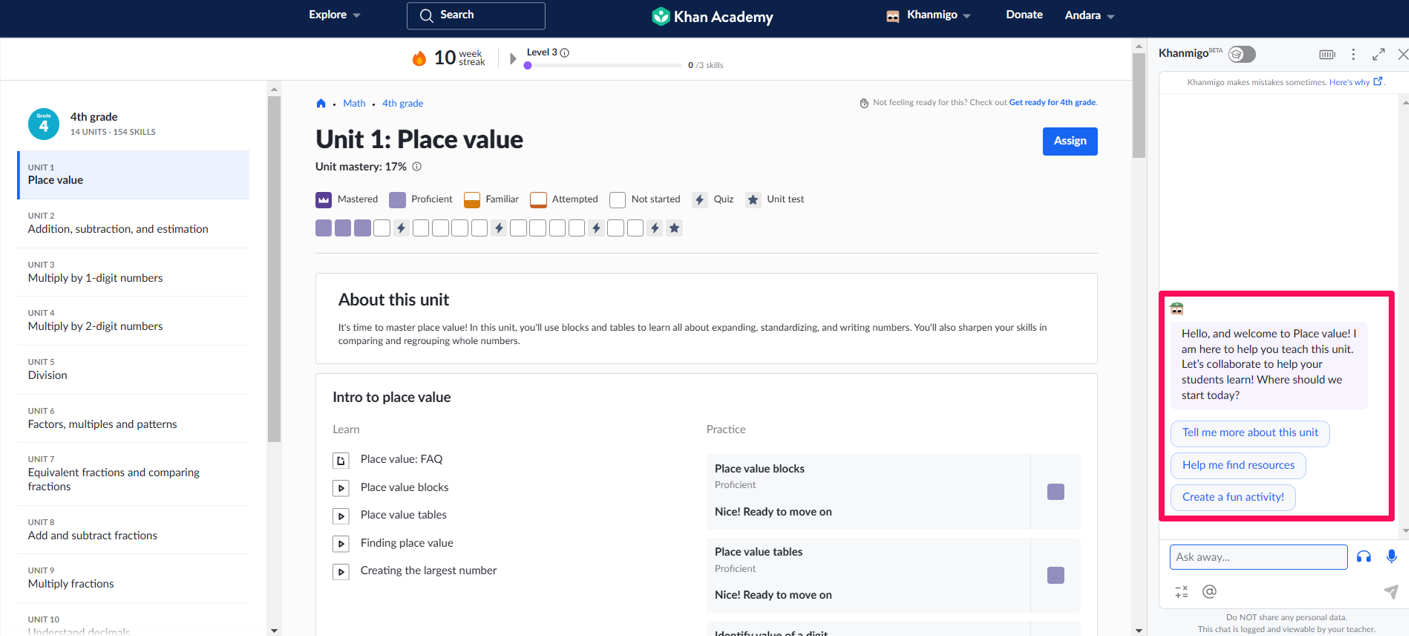Open Unit 6 Factors, multiples and patterns
Image resolution: width=1409 pixels, height=636 pixels.
(133, 418)
